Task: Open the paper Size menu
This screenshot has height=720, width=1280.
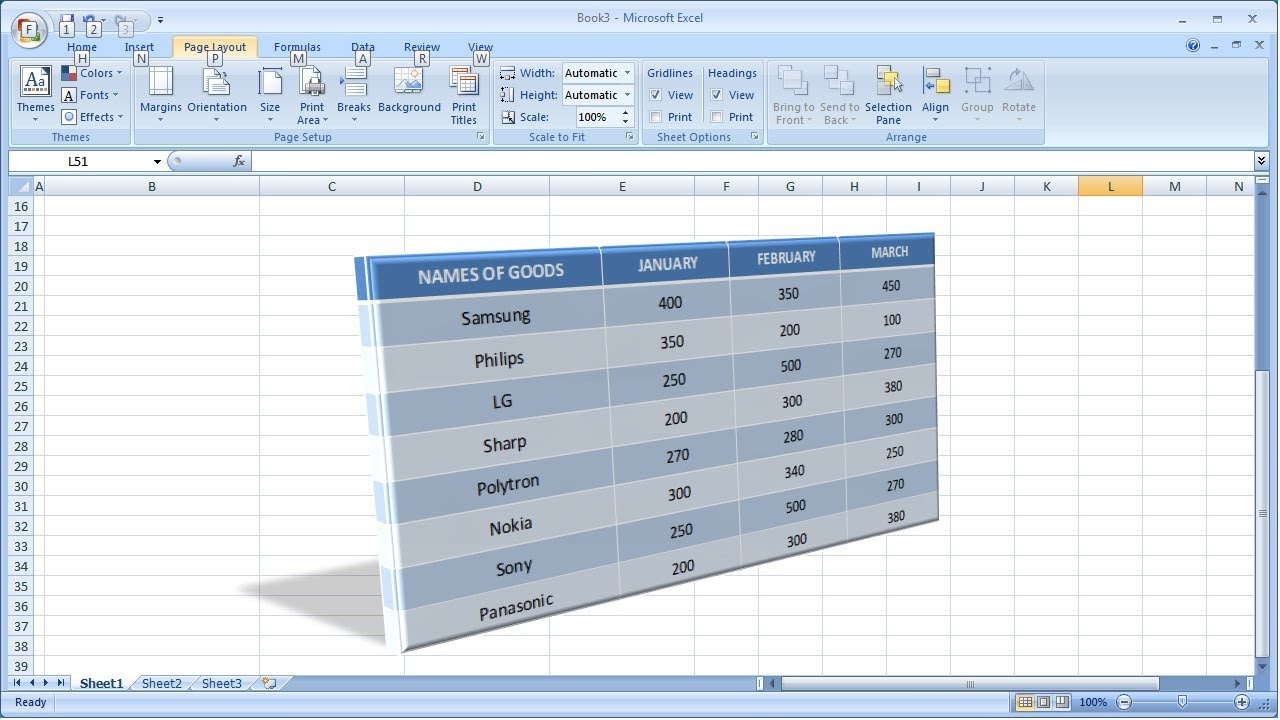Action: pyautogui.click(x=270, y=96)
